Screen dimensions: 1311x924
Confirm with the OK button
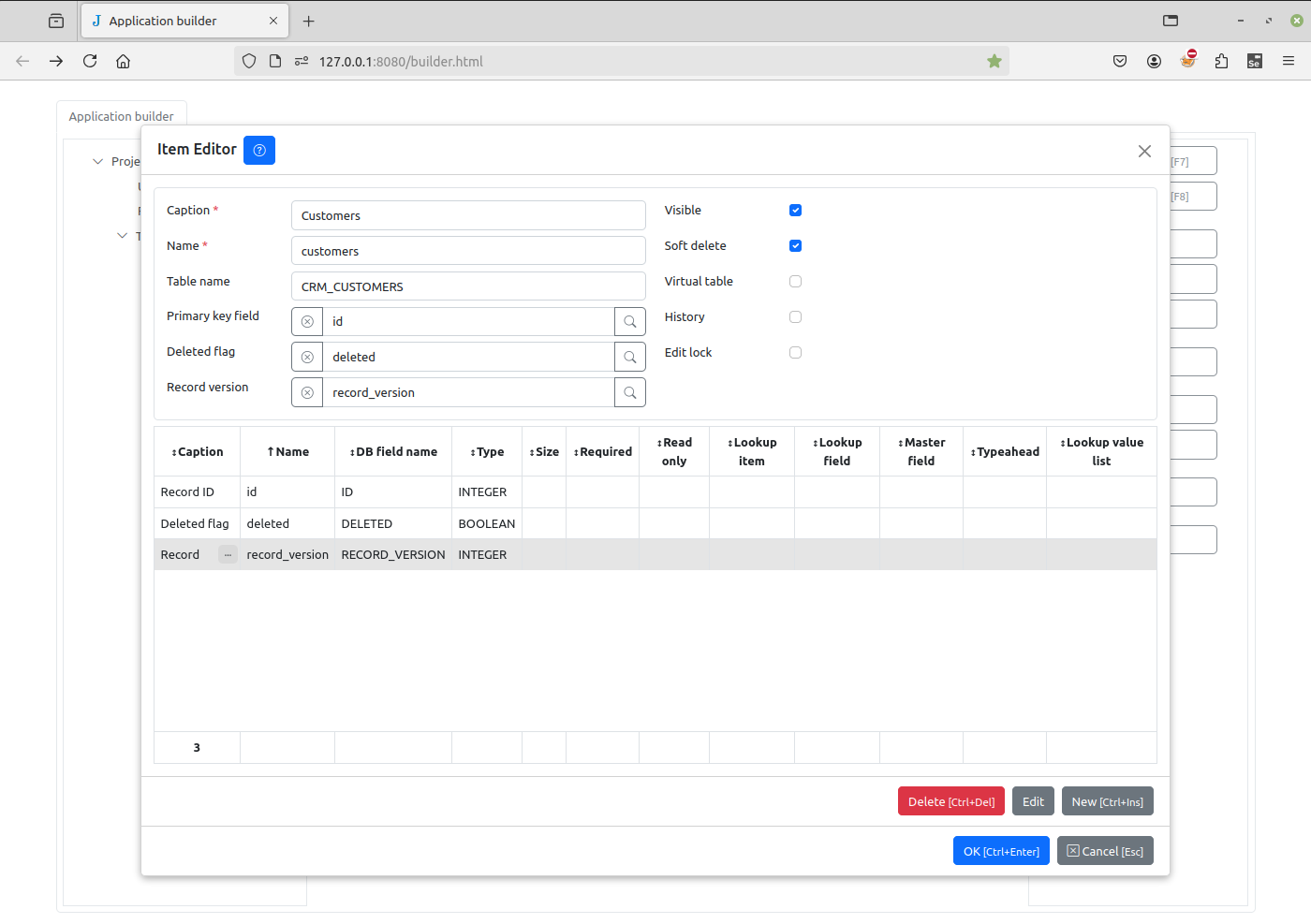coord(1001,851)
